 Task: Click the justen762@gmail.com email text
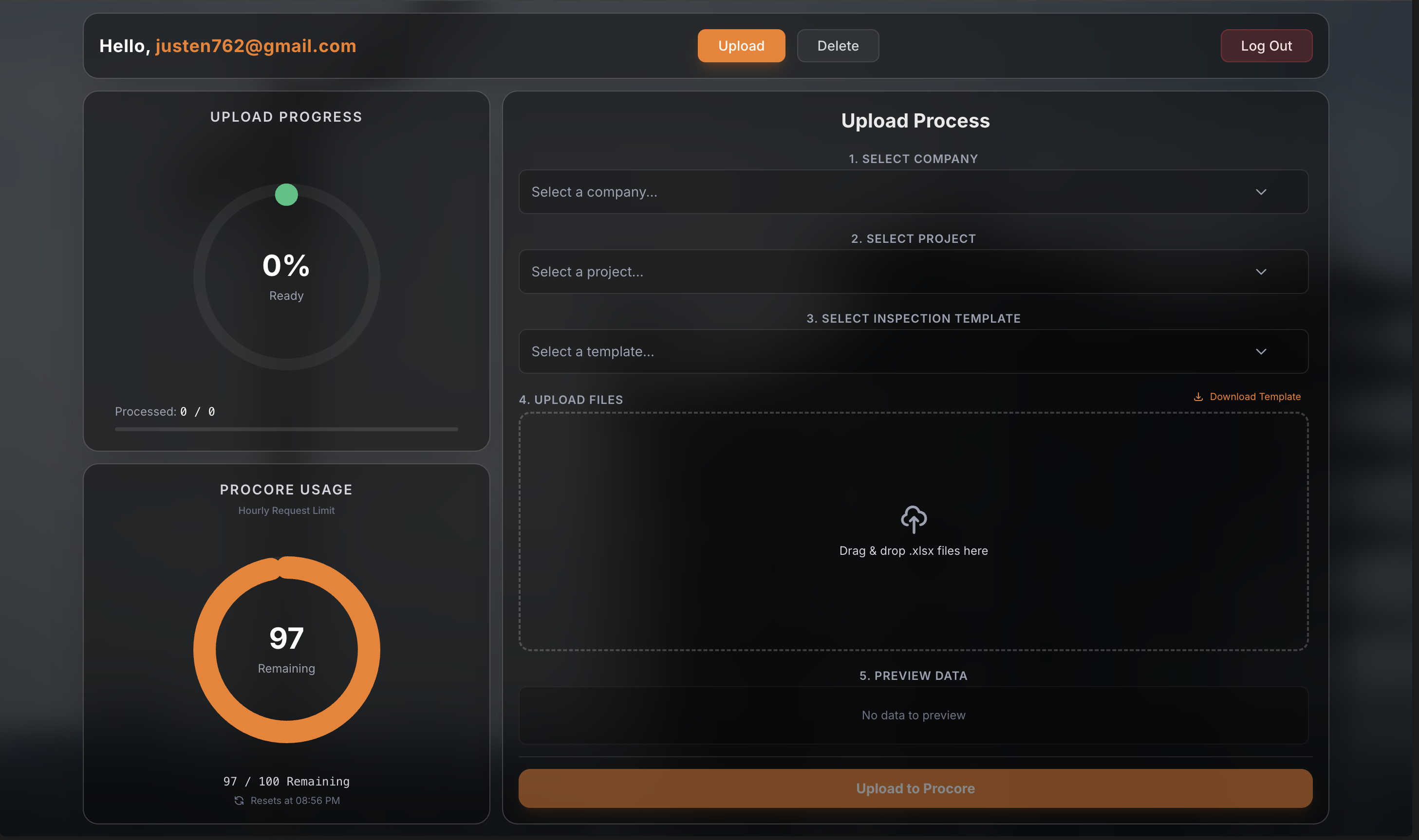[256, 46]
